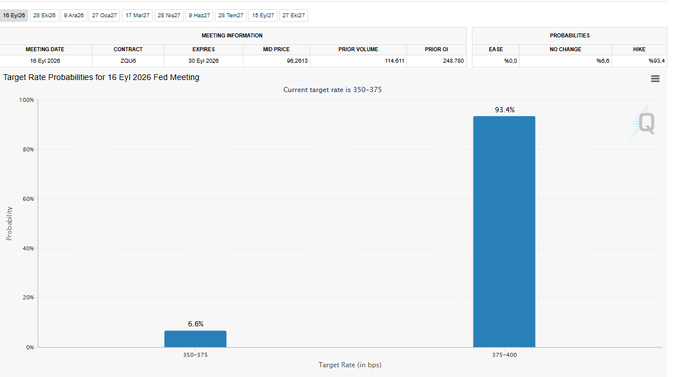Viewport: 680px width, 377px height.
Task: Select the 17 Mar27 meeting tab
Action: click(137, 16)
